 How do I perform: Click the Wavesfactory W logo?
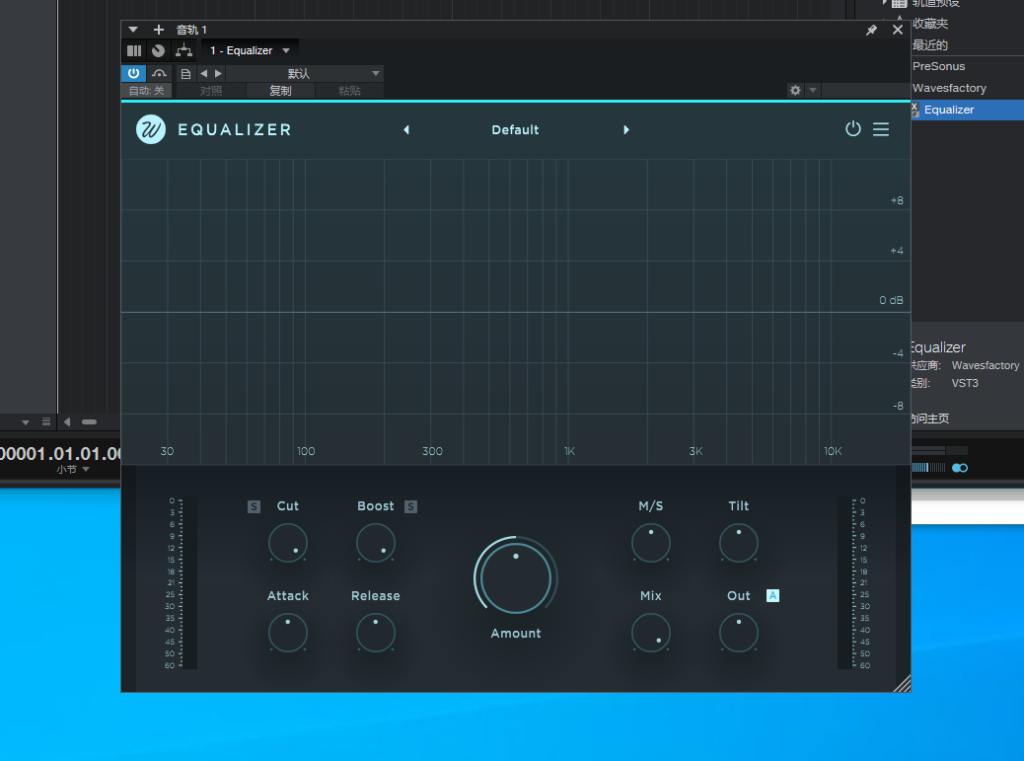[150, 129]
